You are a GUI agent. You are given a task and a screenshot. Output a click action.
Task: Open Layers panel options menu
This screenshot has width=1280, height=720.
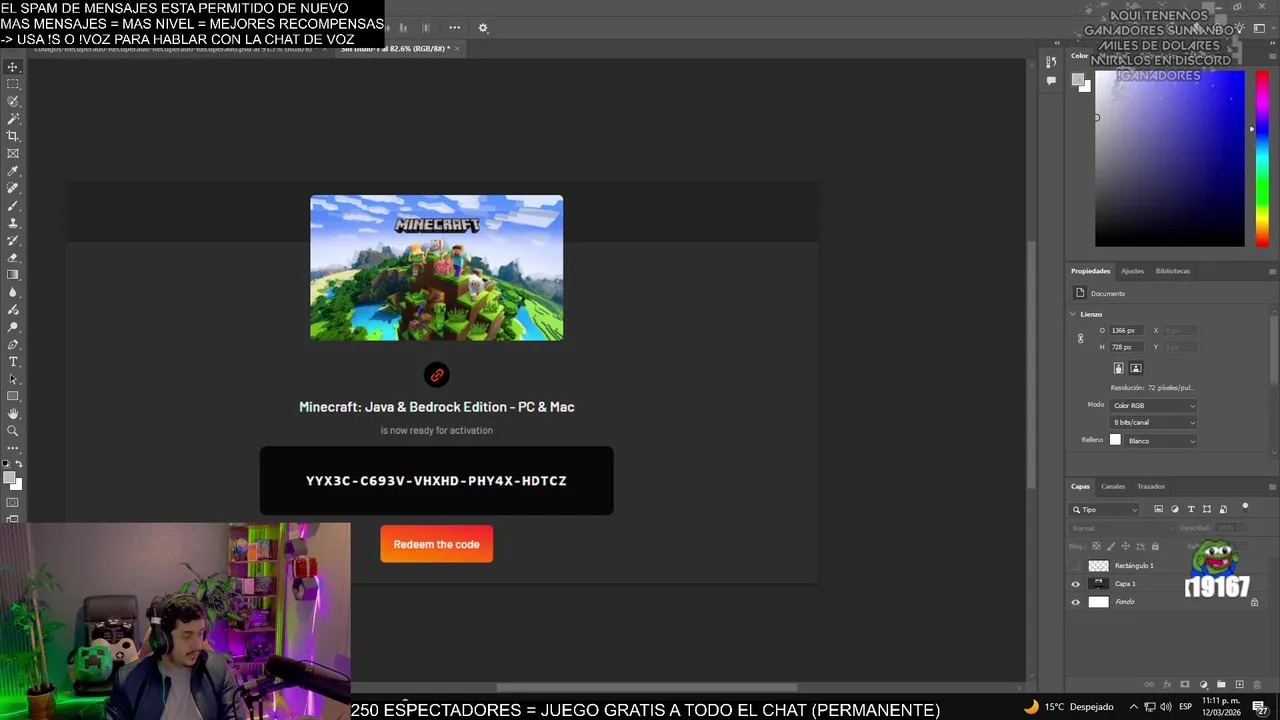[1272, 487]
